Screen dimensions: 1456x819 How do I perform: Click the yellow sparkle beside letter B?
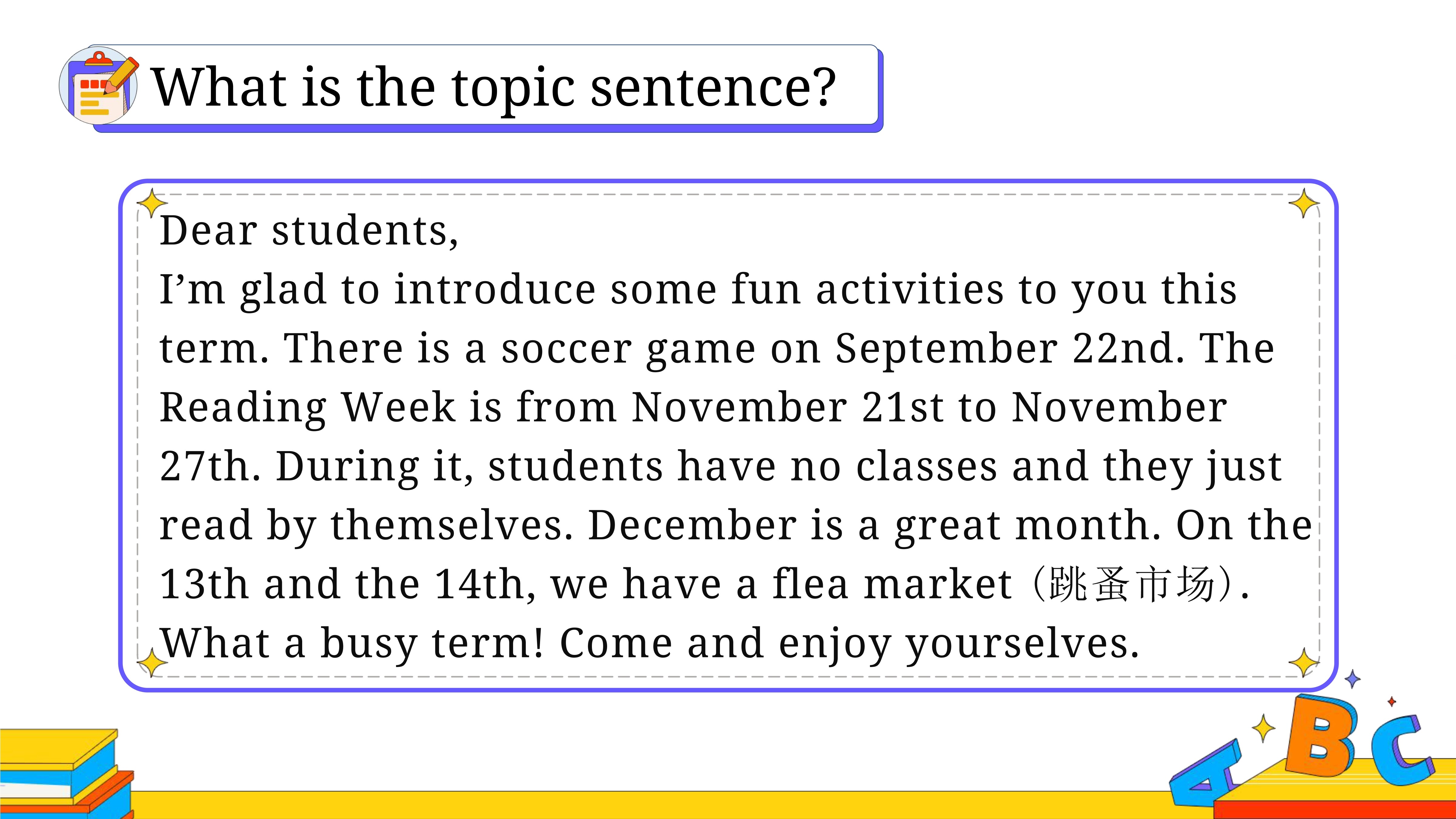(x=1263, y=728)
